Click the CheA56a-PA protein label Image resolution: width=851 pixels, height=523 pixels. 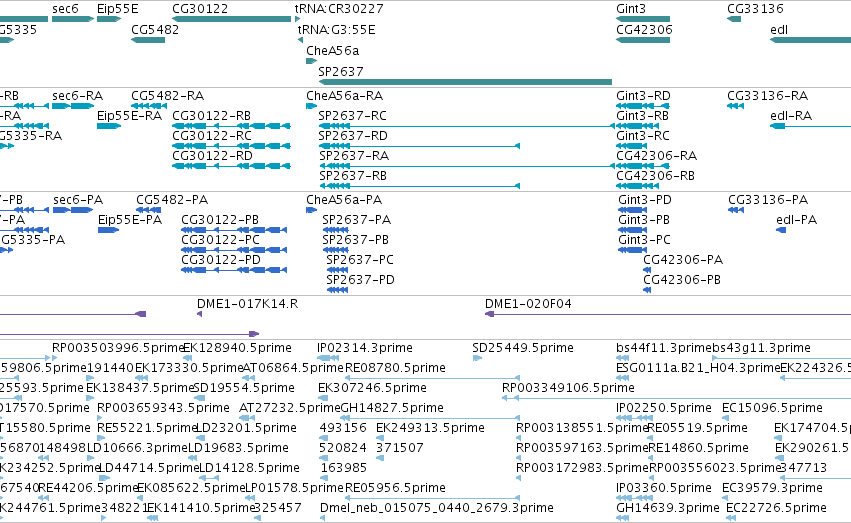344,200
